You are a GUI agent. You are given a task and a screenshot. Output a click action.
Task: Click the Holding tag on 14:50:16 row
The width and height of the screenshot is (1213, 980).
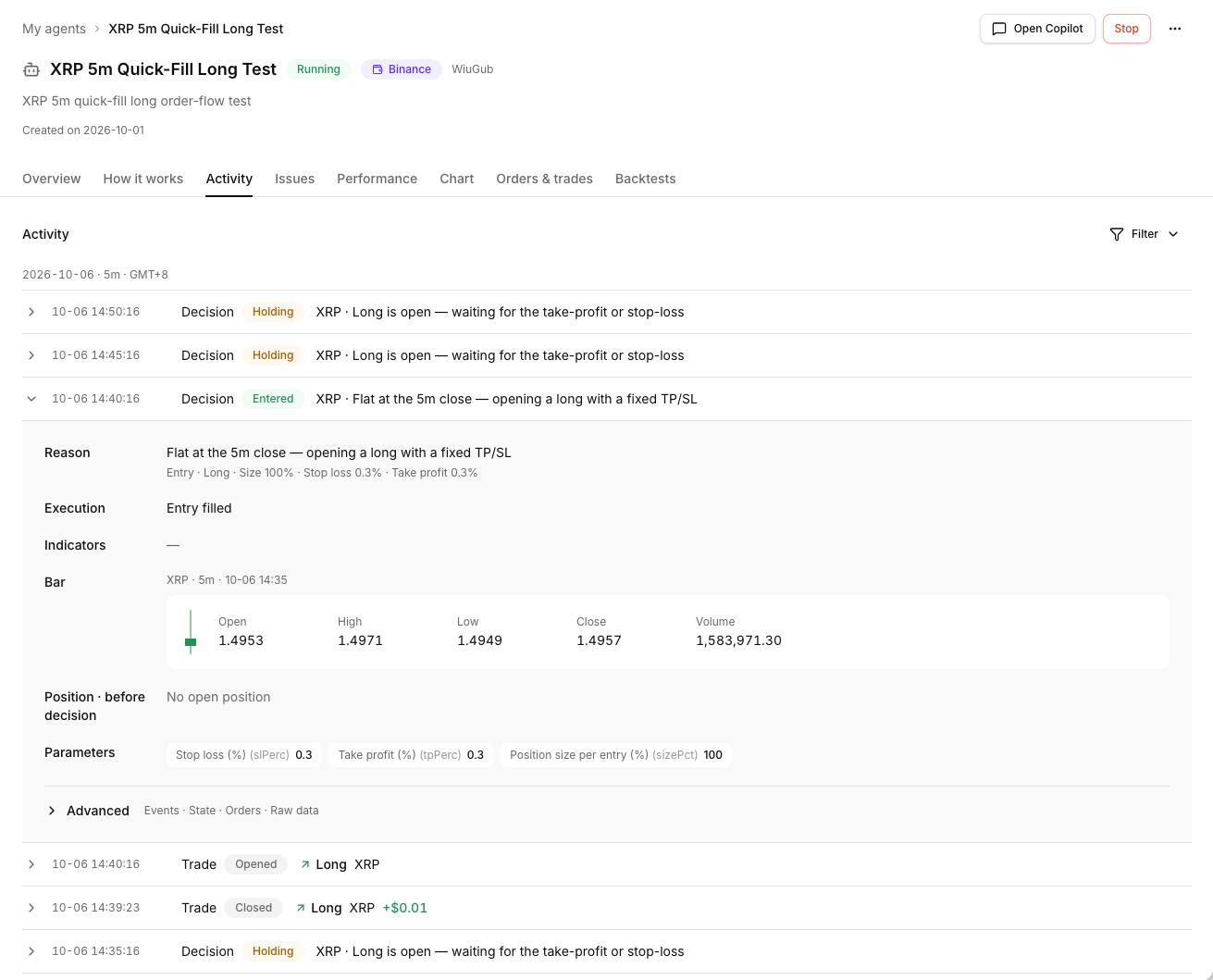tap(273, 312)
